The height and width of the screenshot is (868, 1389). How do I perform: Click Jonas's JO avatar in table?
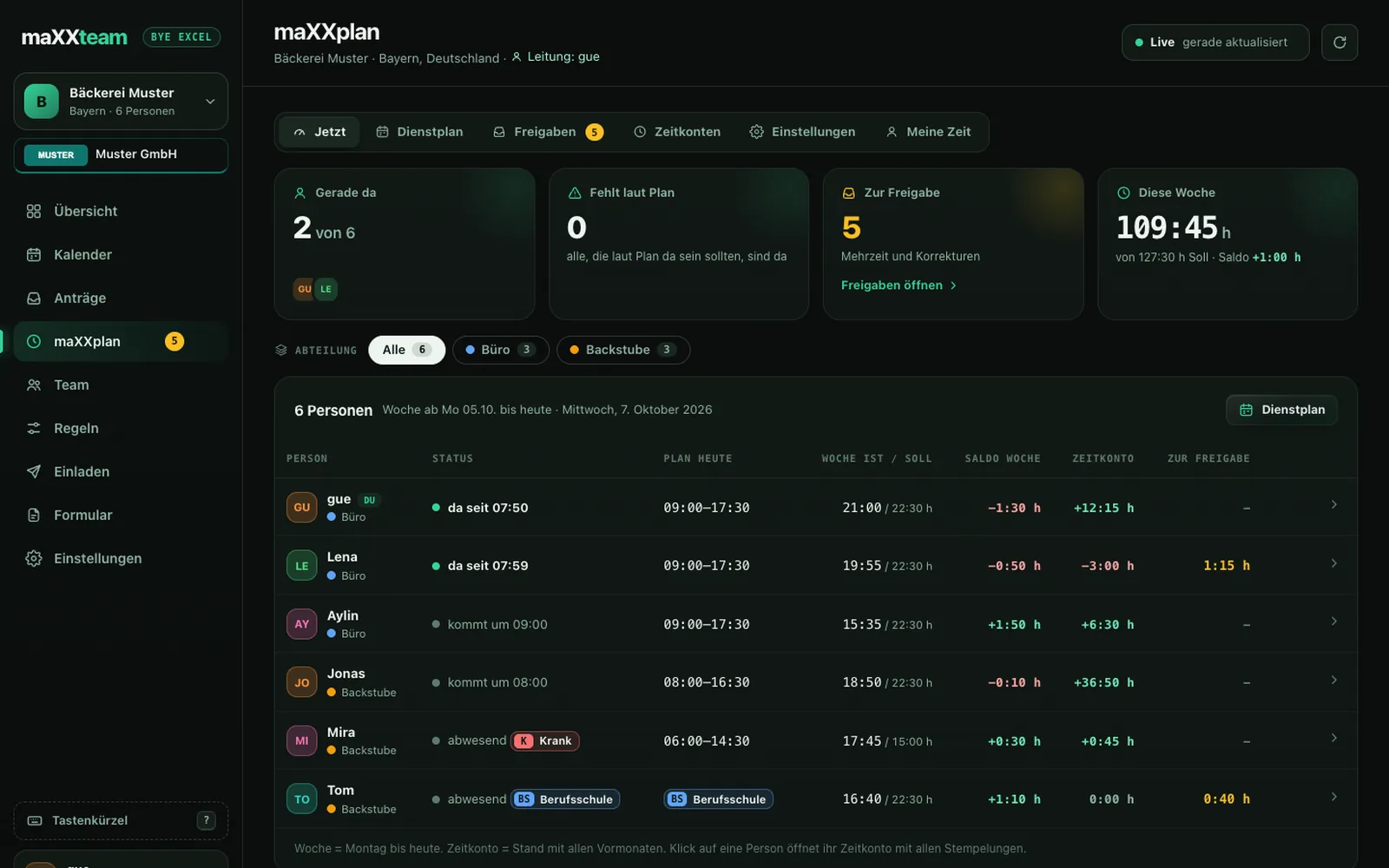tap(301, 682)
